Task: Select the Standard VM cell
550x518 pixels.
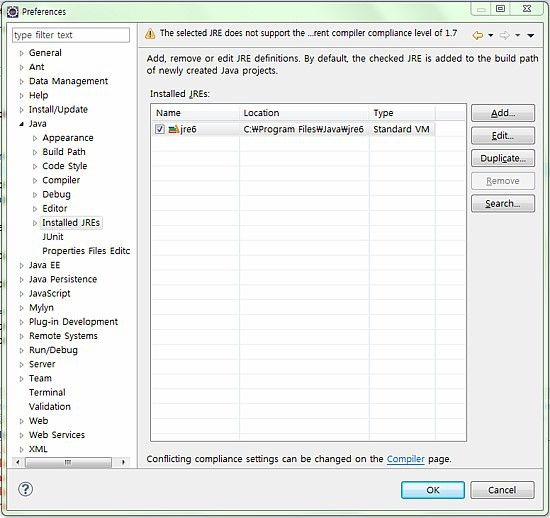Action: click(x=402, y=129)
